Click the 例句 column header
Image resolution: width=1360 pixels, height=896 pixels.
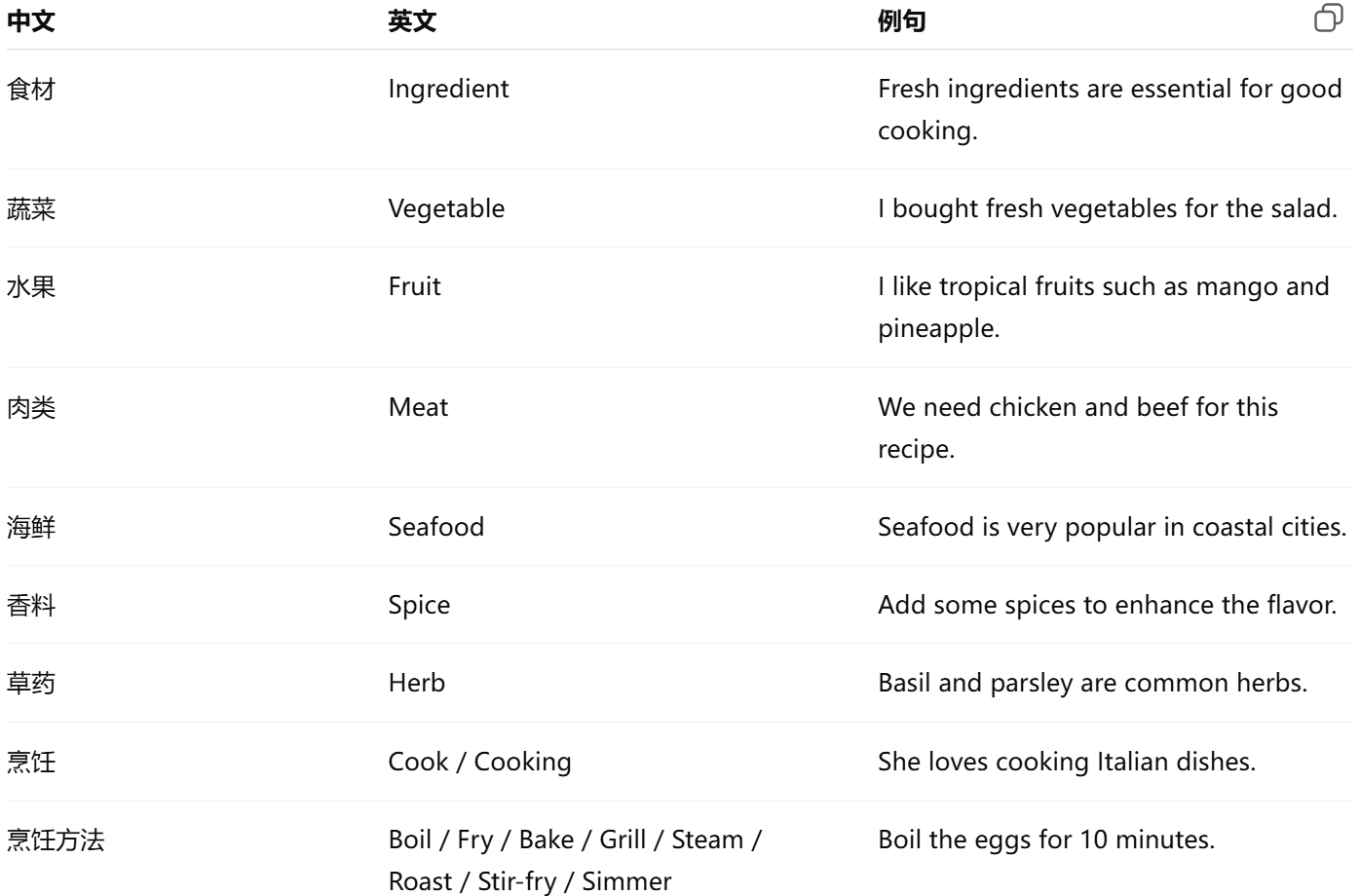[901, 21]
